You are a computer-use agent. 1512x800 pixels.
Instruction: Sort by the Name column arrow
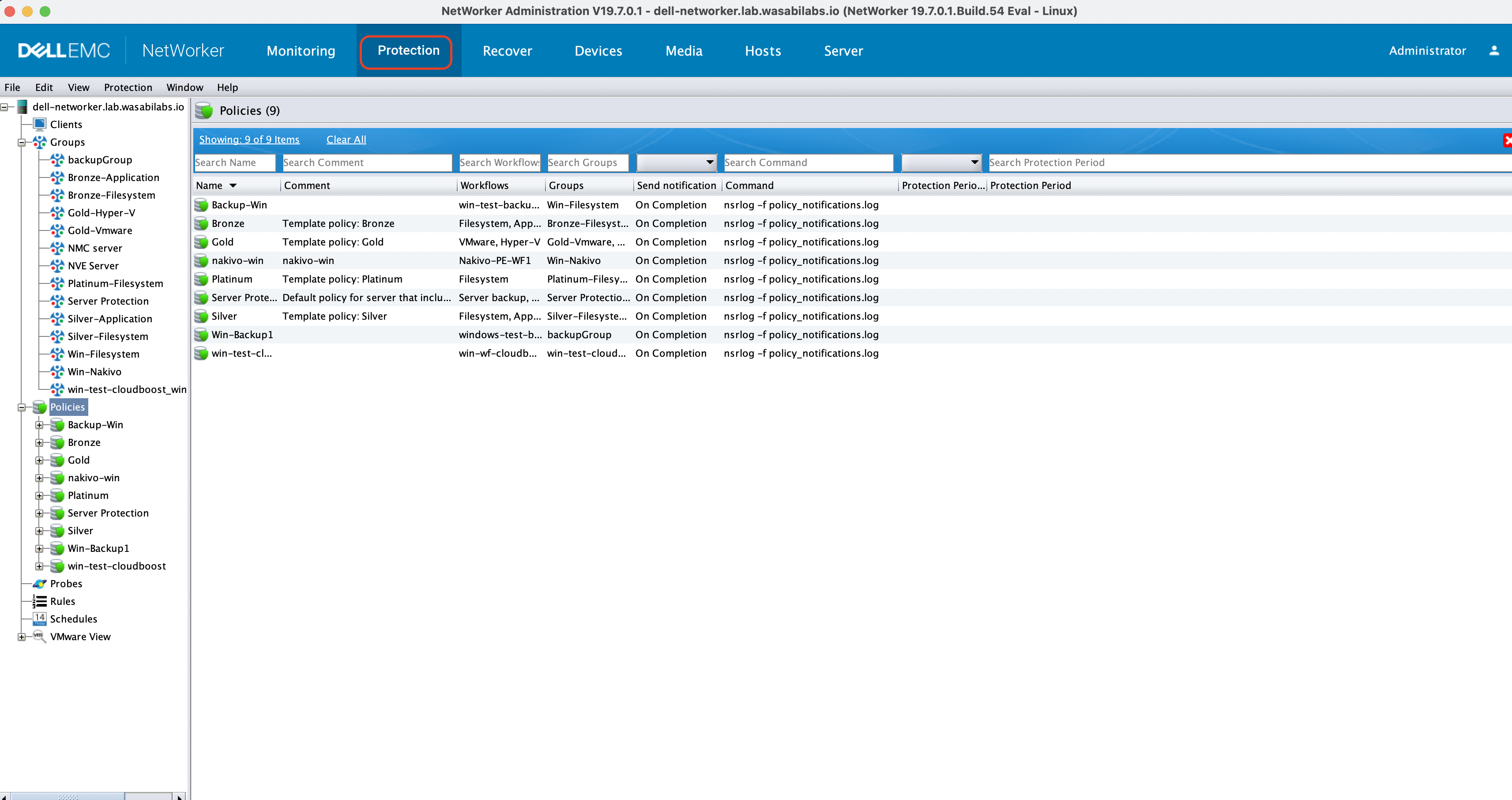233,185
